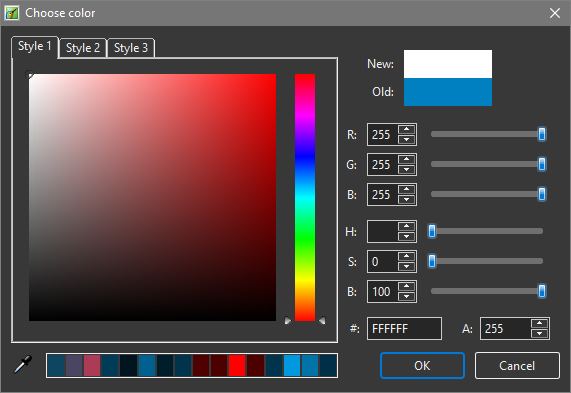
Task: Select the bright sky-blue swatch in the palette
Action: point(292,365)
